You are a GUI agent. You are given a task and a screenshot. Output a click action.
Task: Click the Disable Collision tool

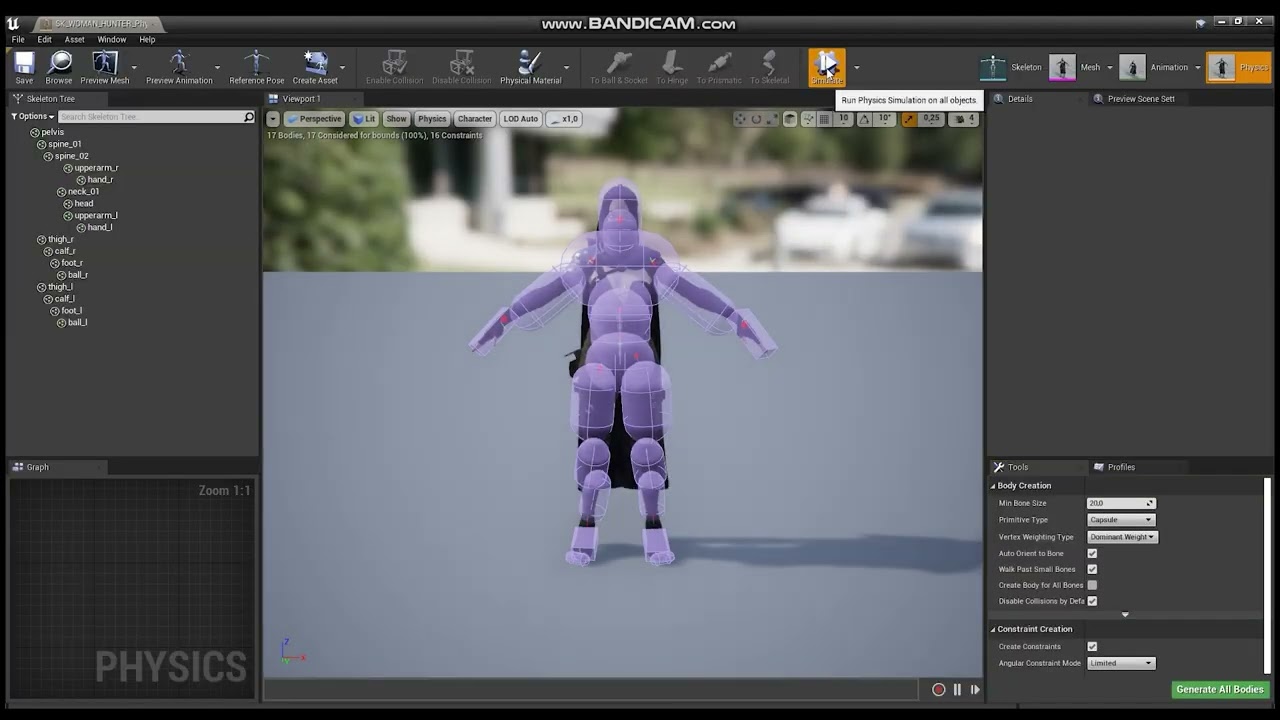point(461,68)
